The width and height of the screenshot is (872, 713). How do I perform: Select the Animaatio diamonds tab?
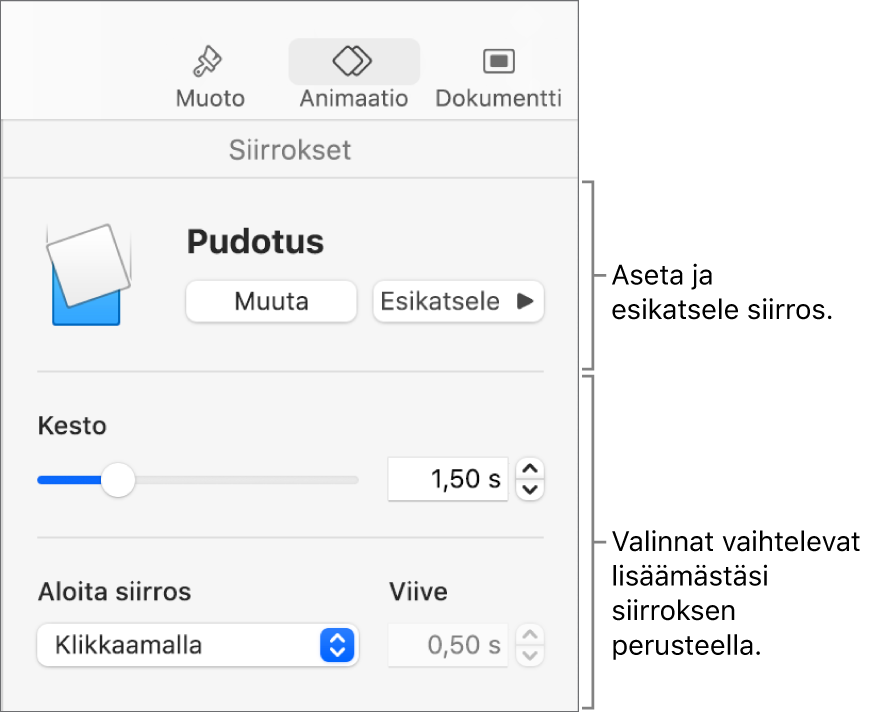coord(354,77)
